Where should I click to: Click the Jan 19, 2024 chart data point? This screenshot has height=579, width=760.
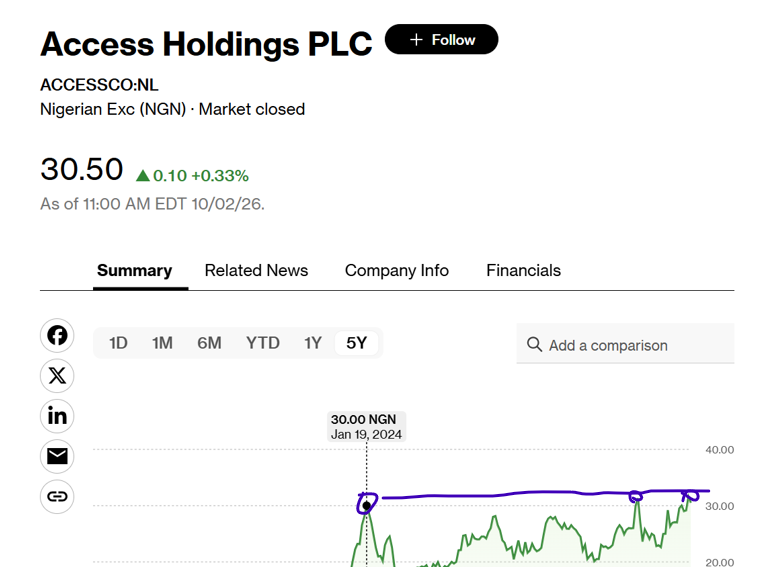(366, 506)
